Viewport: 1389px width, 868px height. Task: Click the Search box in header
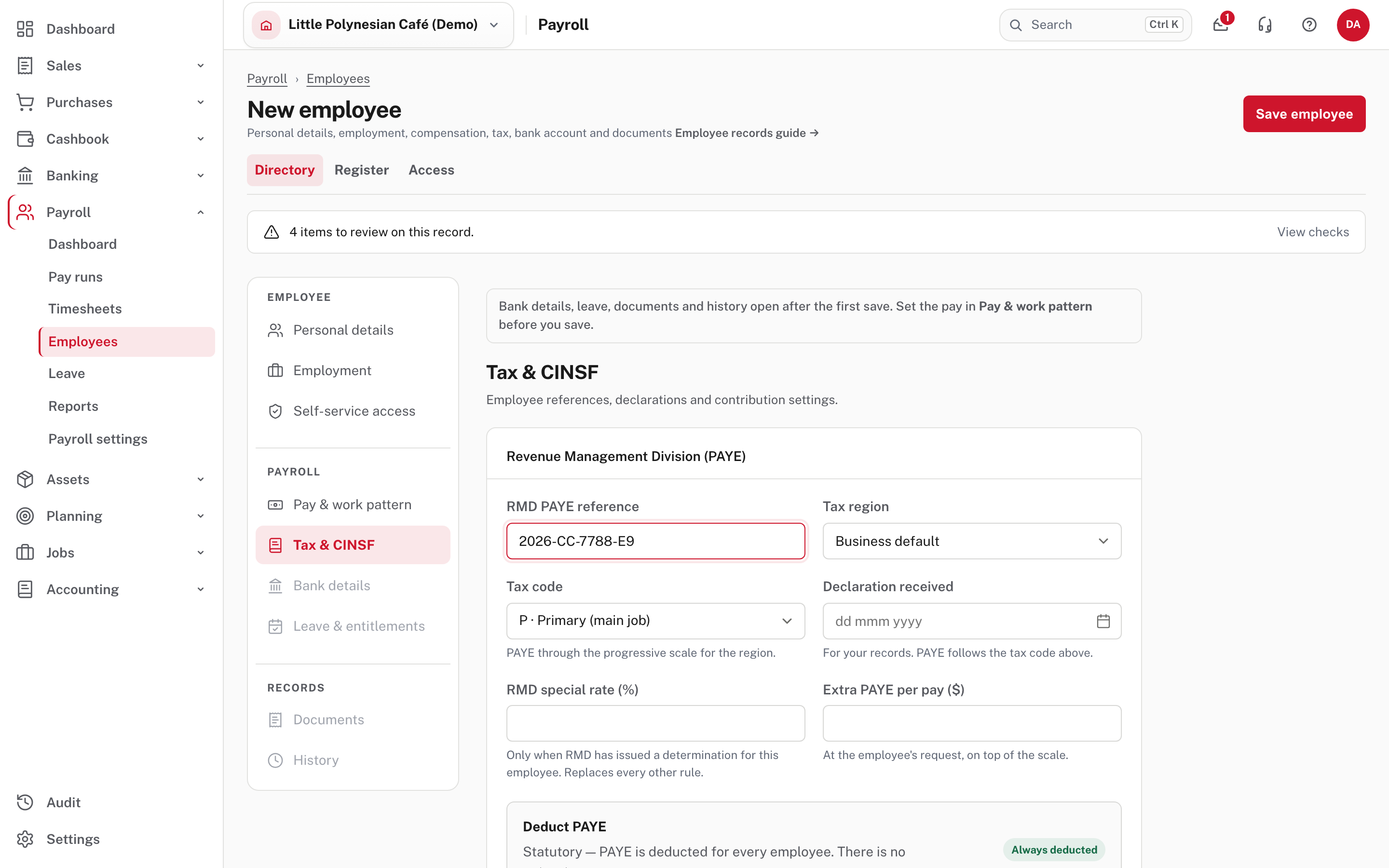click(x=1095, y=25)
